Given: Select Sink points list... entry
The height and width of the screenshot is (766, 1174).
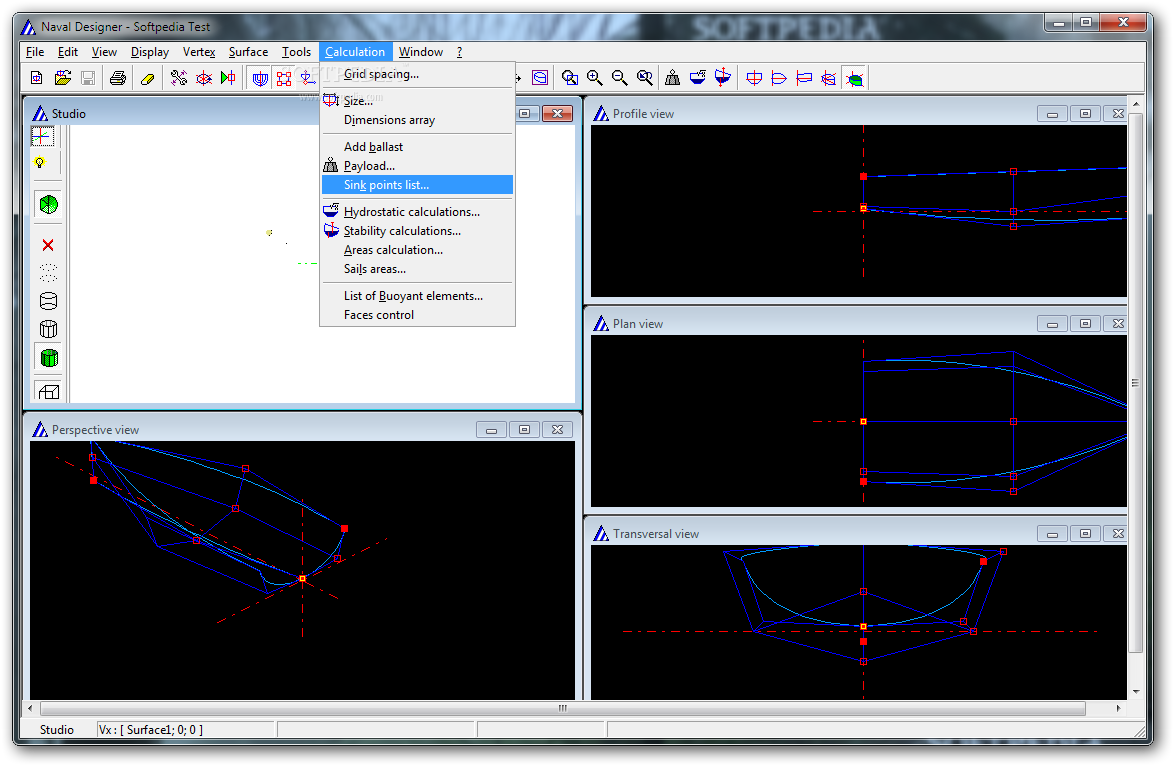Looking at the screenshot, I should (x=417, y=185).
